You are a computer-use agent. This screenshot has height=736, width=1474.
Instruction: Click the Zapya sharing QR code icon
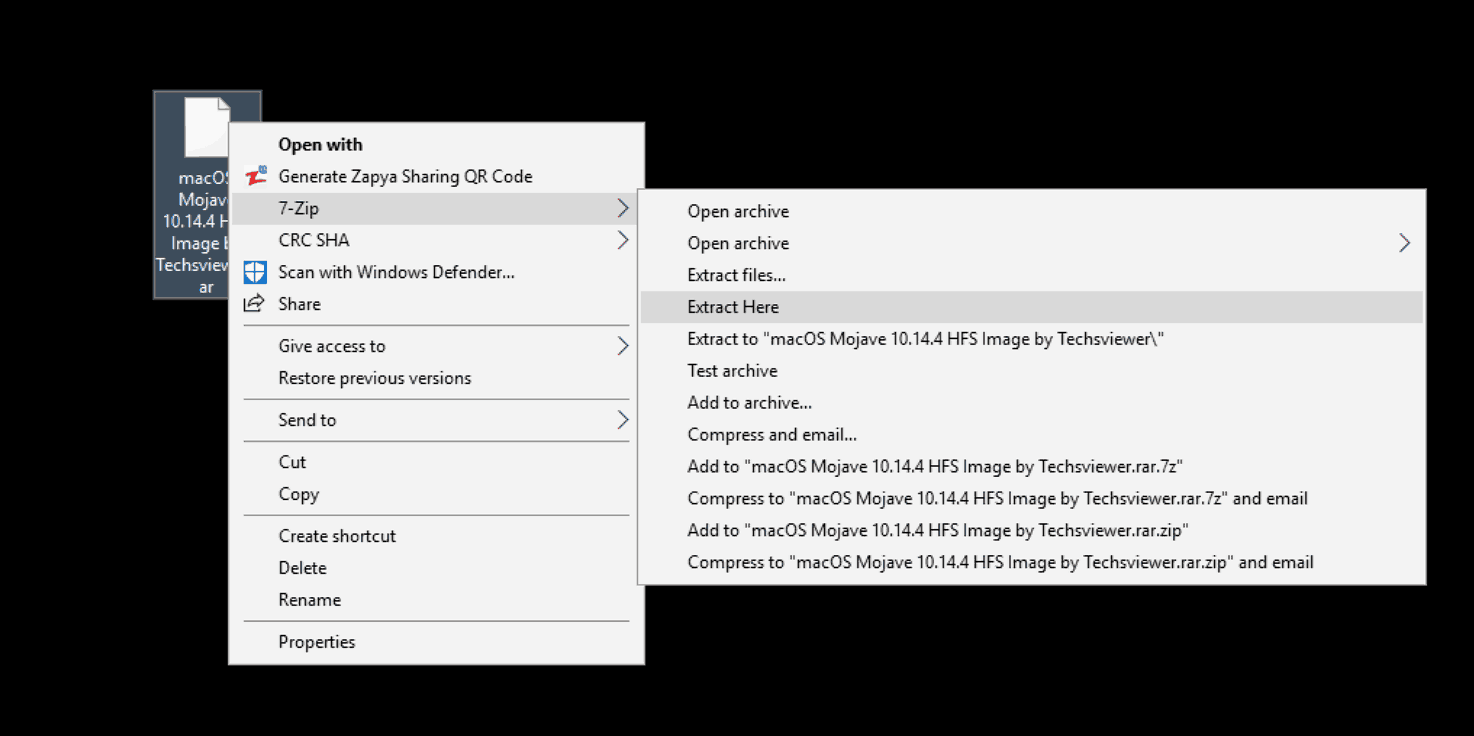[x=256, y=176]
